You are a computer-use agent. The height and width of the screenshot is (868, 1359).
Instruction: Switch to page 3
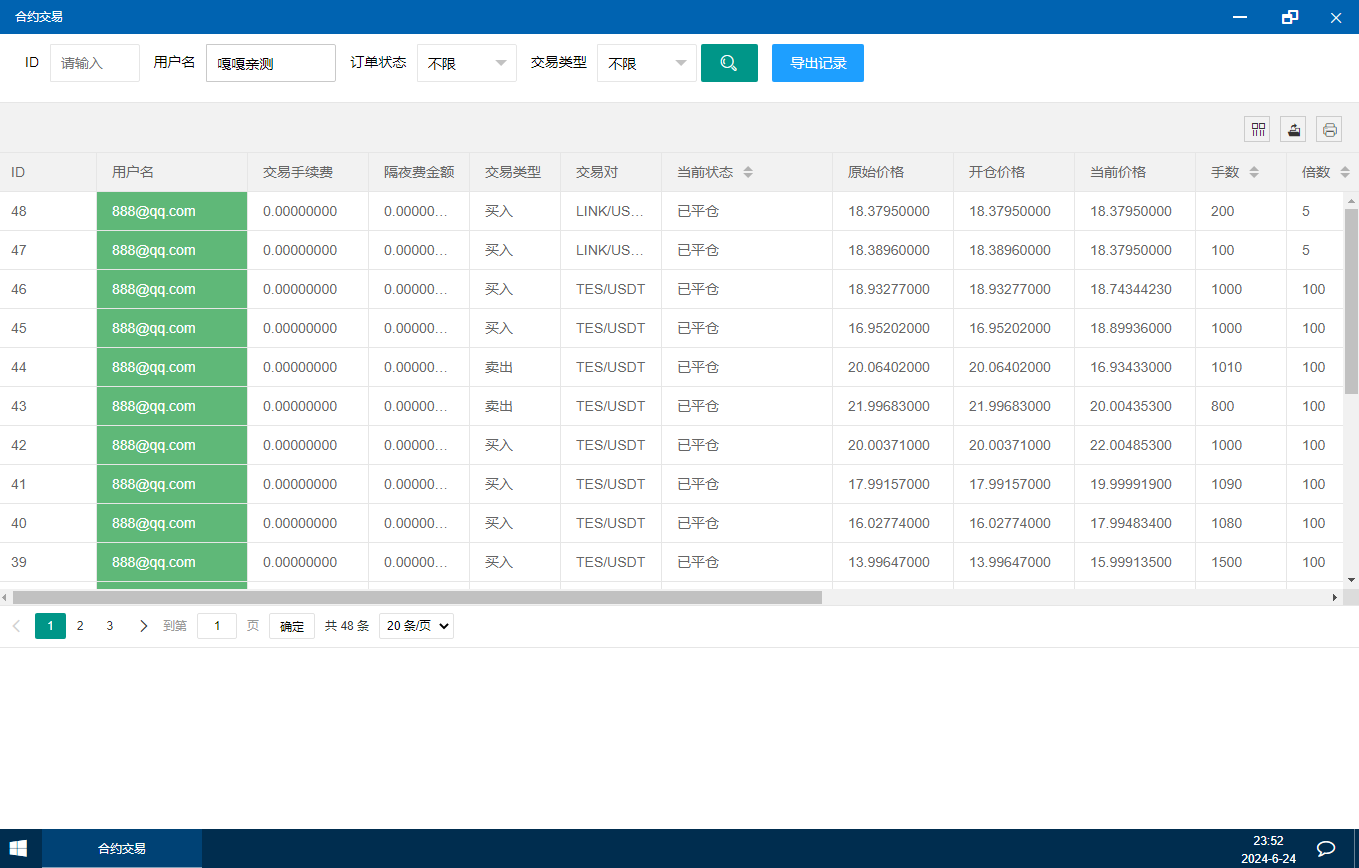[x=110, y=626]
